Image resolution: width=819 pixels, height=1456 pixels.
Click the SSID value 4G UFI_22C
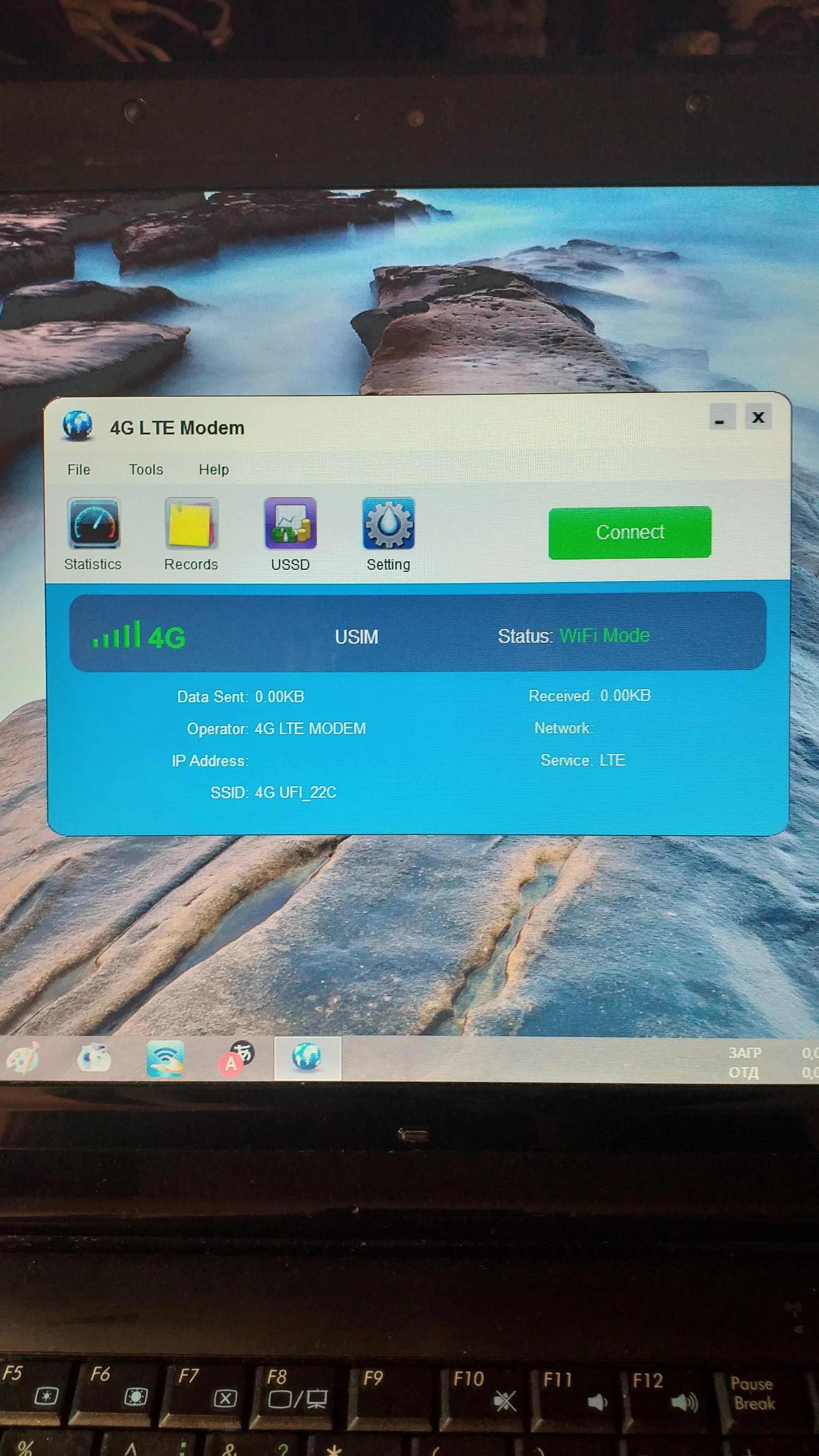coord(295,793)
